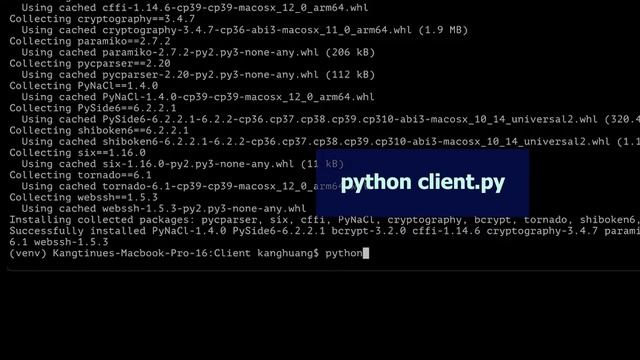This screenshot has width=640, height=360.
Task: Click the cached shiboken6 universal2 wheel line
Action: pyautogui.click(x=331, y=142)
